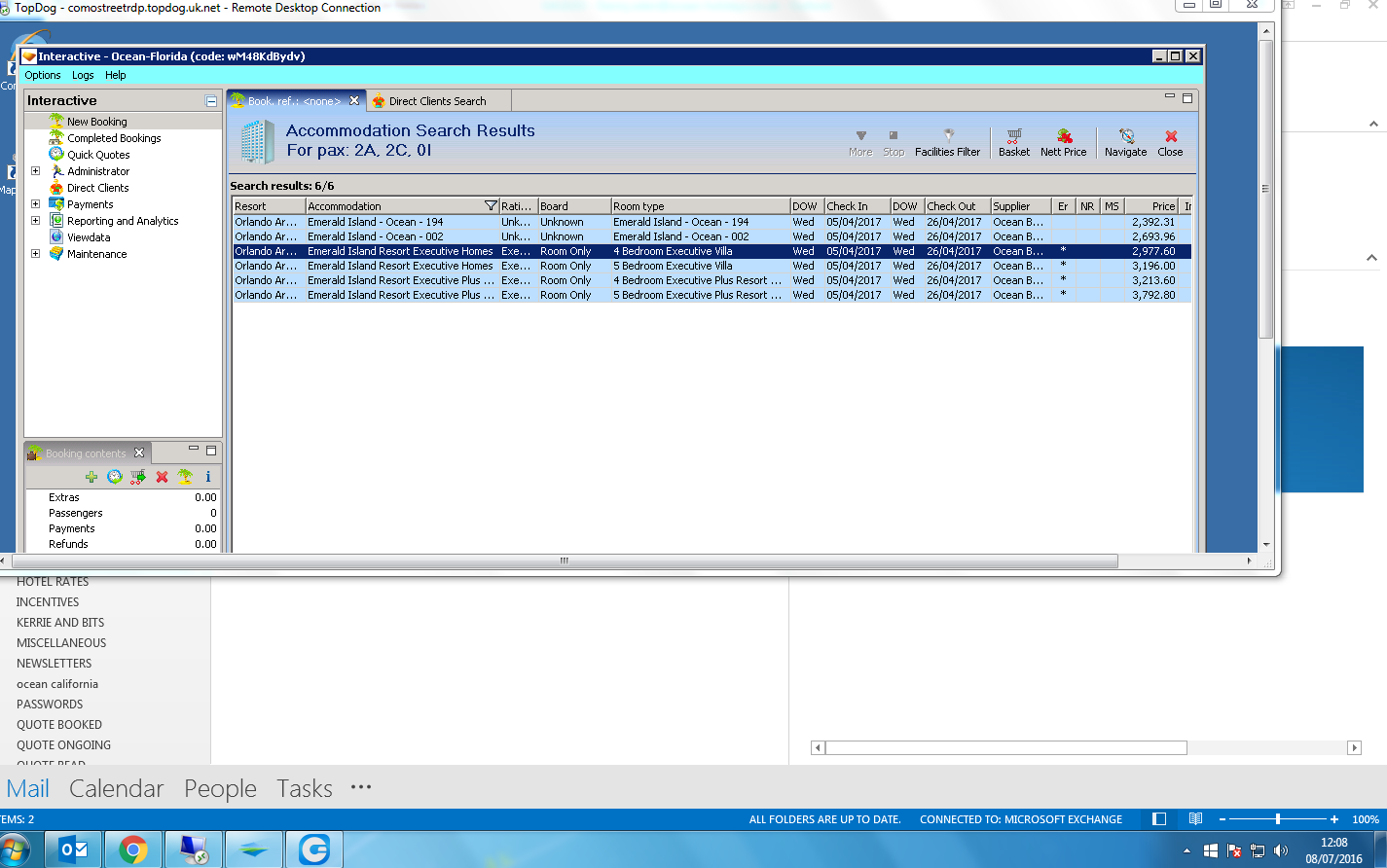
Task: Sort results by the Price column header
Action: point(1151,206)
